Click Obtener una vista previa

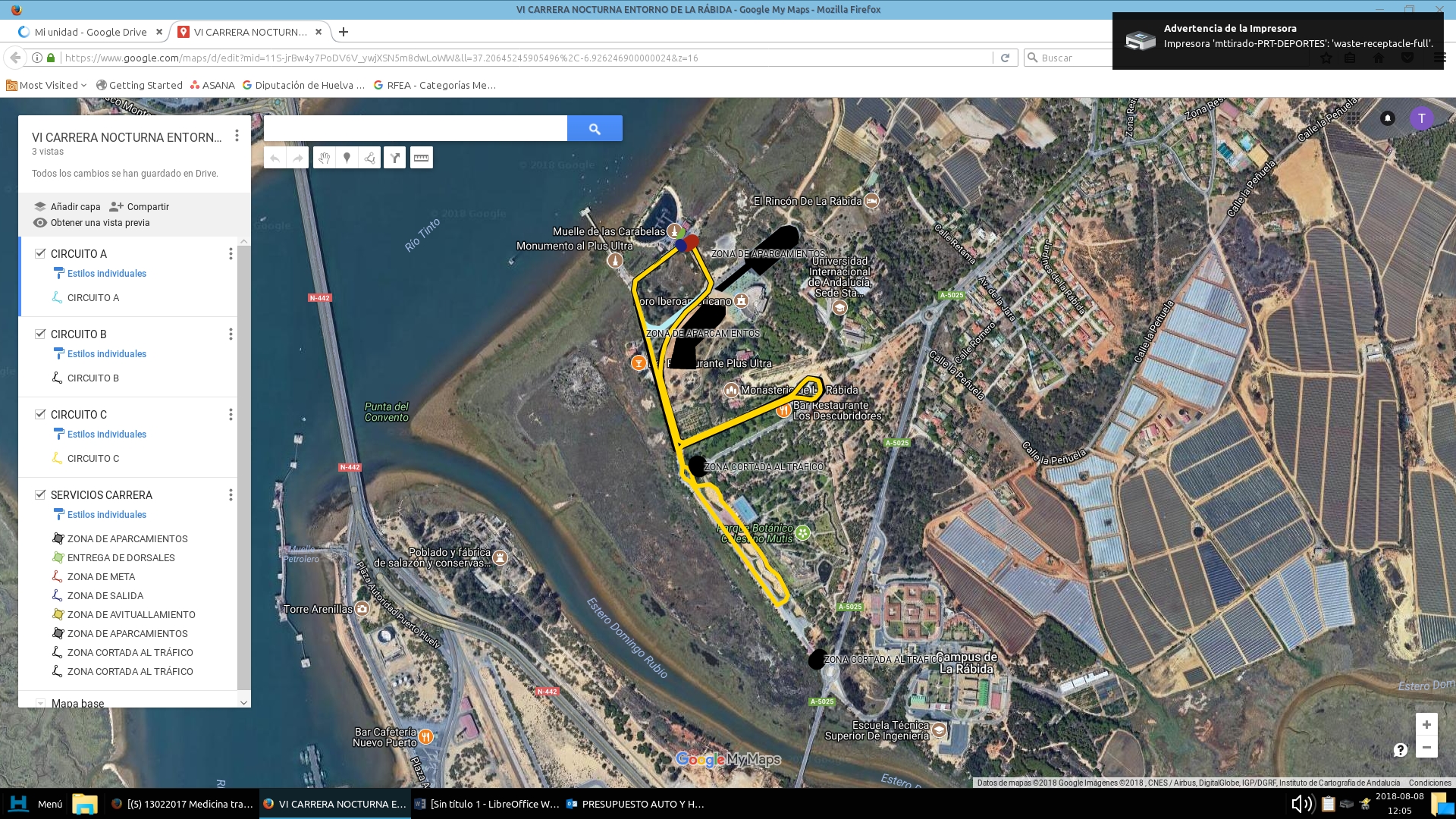point(92,222)
